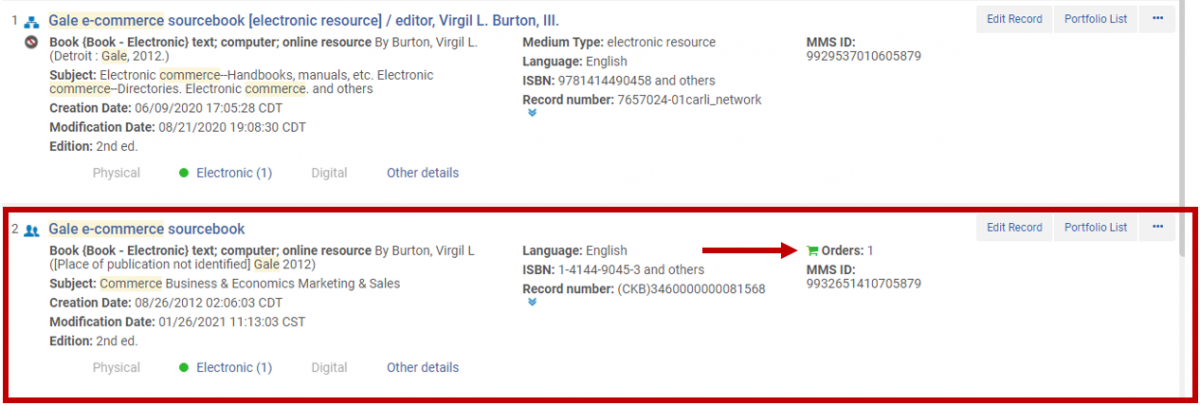Click the suppressed-record icon under first result number
The image size is (1200, 406).
coord(31,43)
